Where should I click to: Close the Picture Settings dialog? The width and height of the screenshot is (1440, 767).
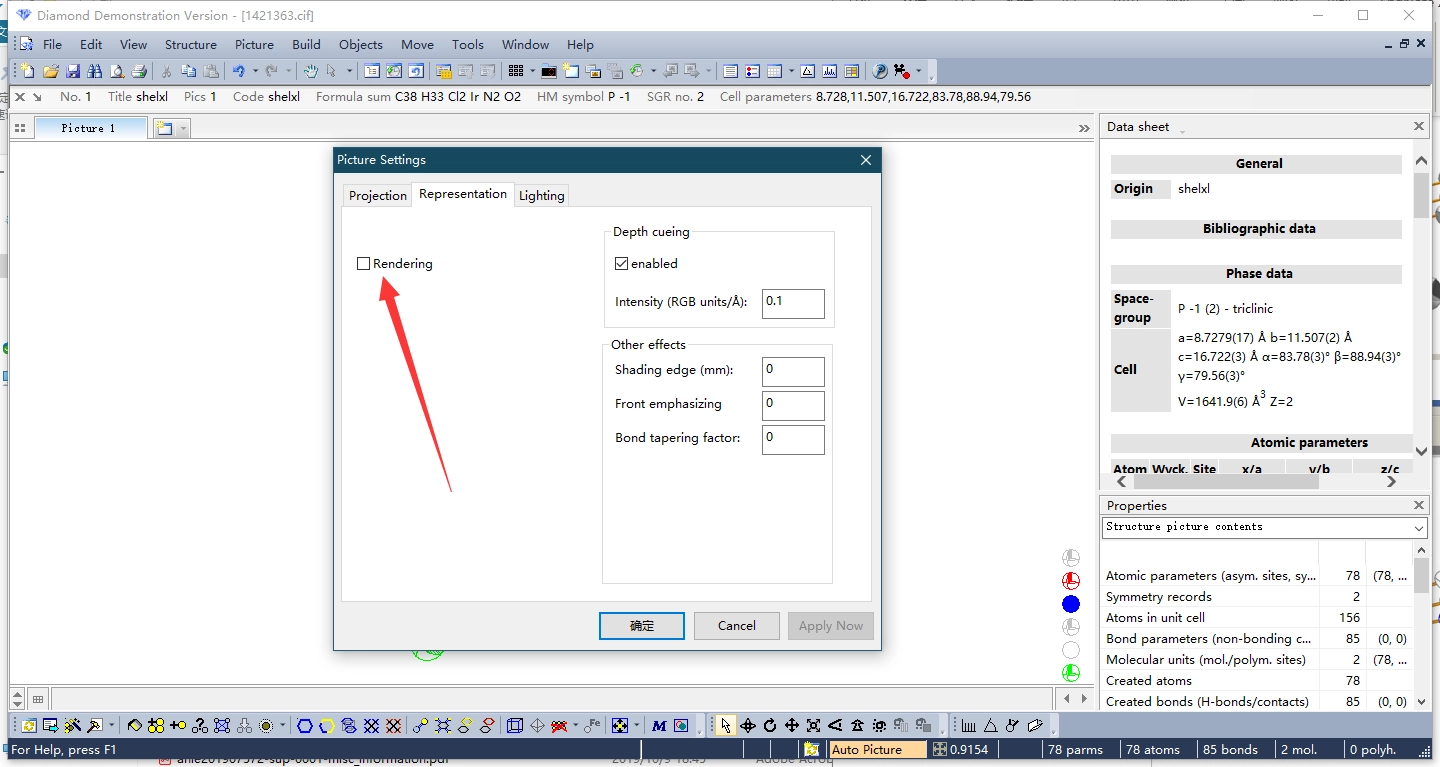point(866,160)
